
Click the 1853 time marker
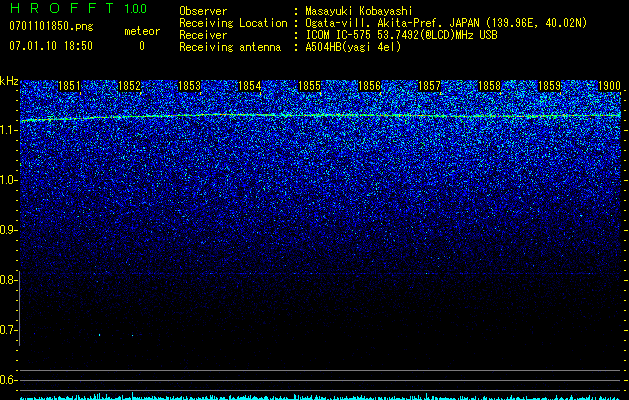189,86
